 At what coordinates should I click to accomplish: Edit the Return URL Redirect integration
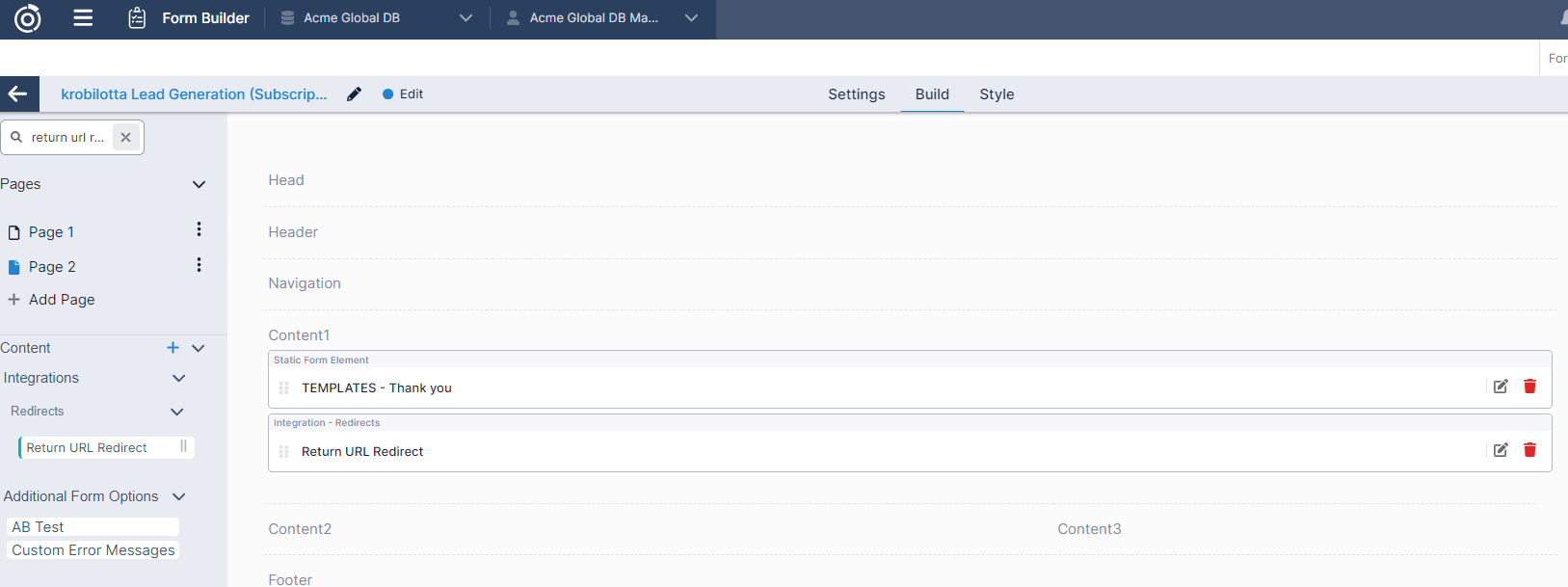[1500, 450]
